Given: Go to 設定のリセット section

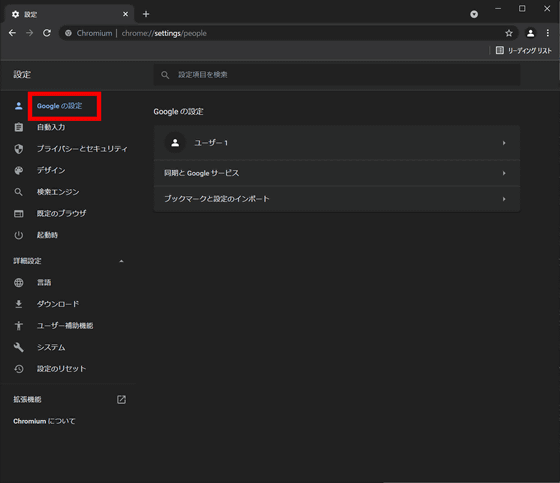Looking at the screenshot, I should (x=61, y=369).
